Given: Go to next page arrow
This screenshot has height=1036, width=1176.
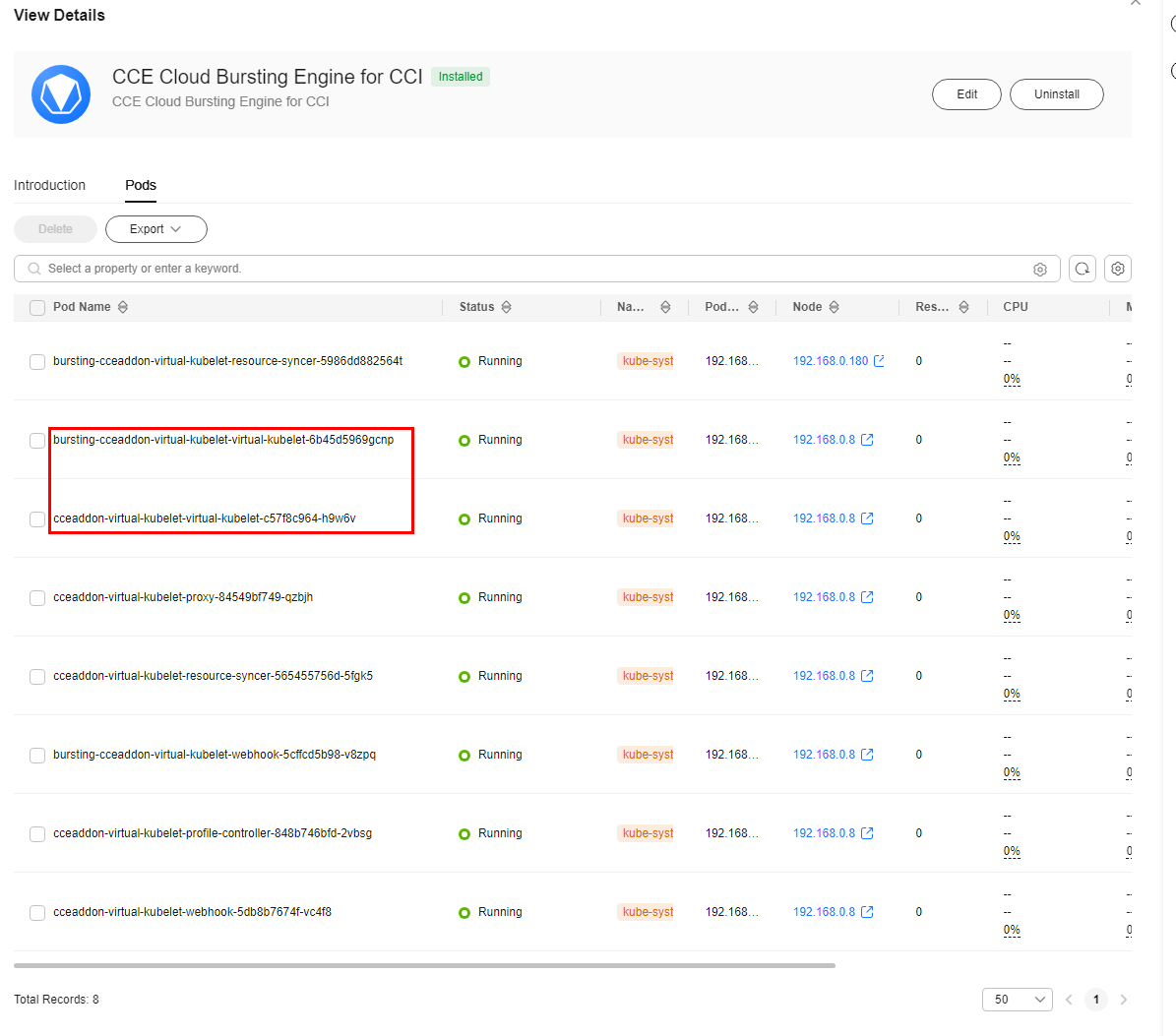Looking at the screenshot, I should [1124, 1000].
